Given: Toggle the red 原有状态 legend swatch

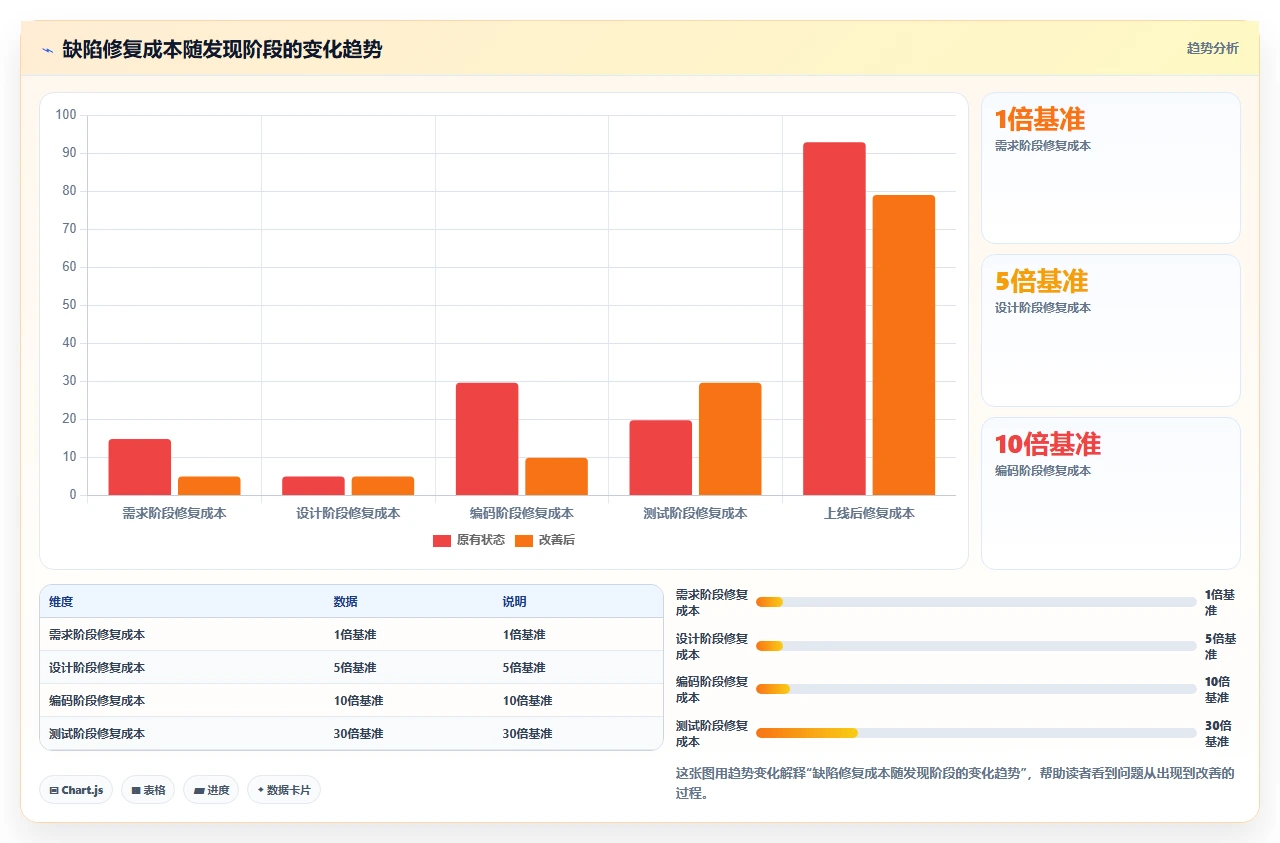Looking at the screenshot, I should (x=442, y=540).
